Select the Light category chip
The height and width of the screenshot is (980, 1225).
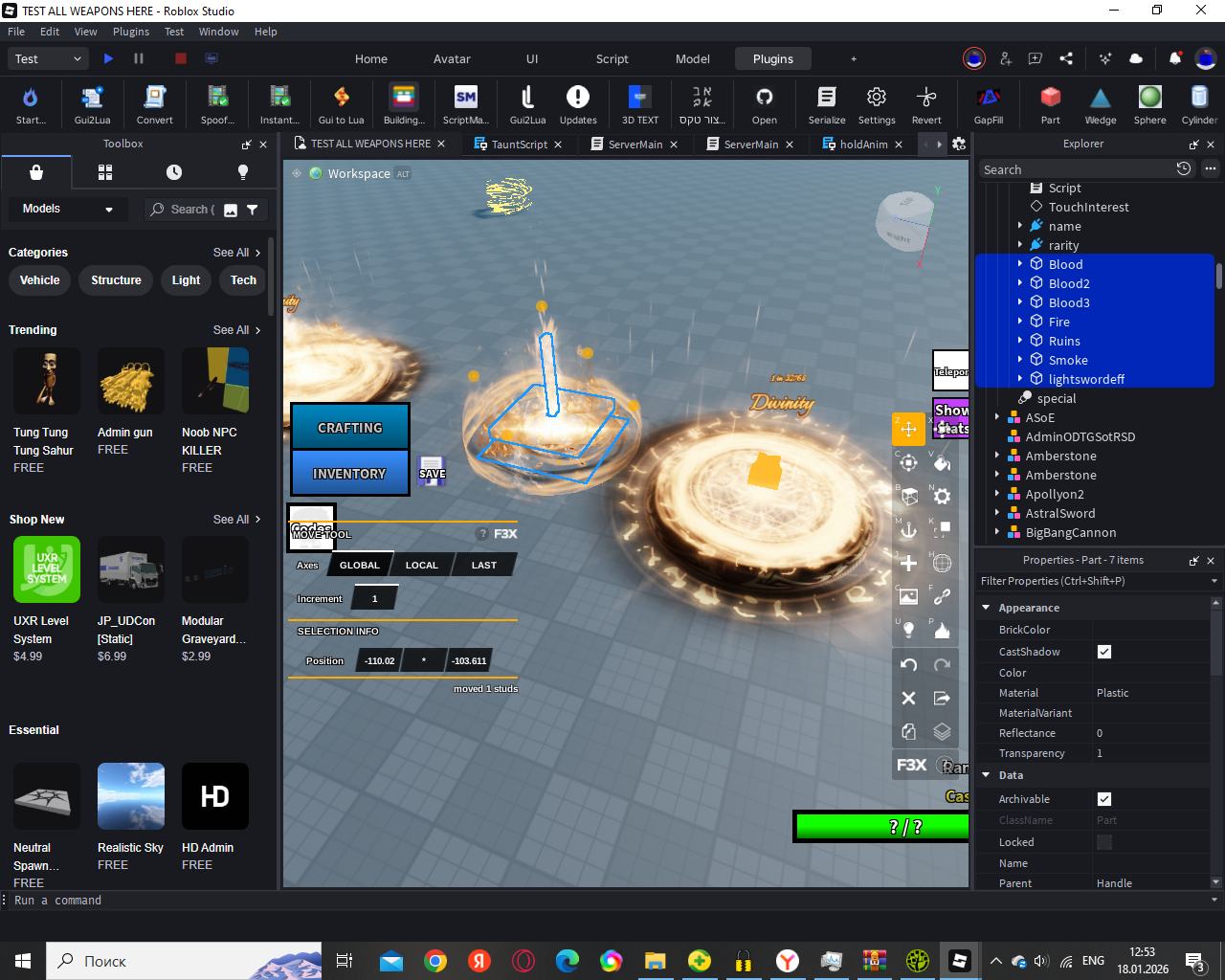pyautogui.click(x=186, y=280)
